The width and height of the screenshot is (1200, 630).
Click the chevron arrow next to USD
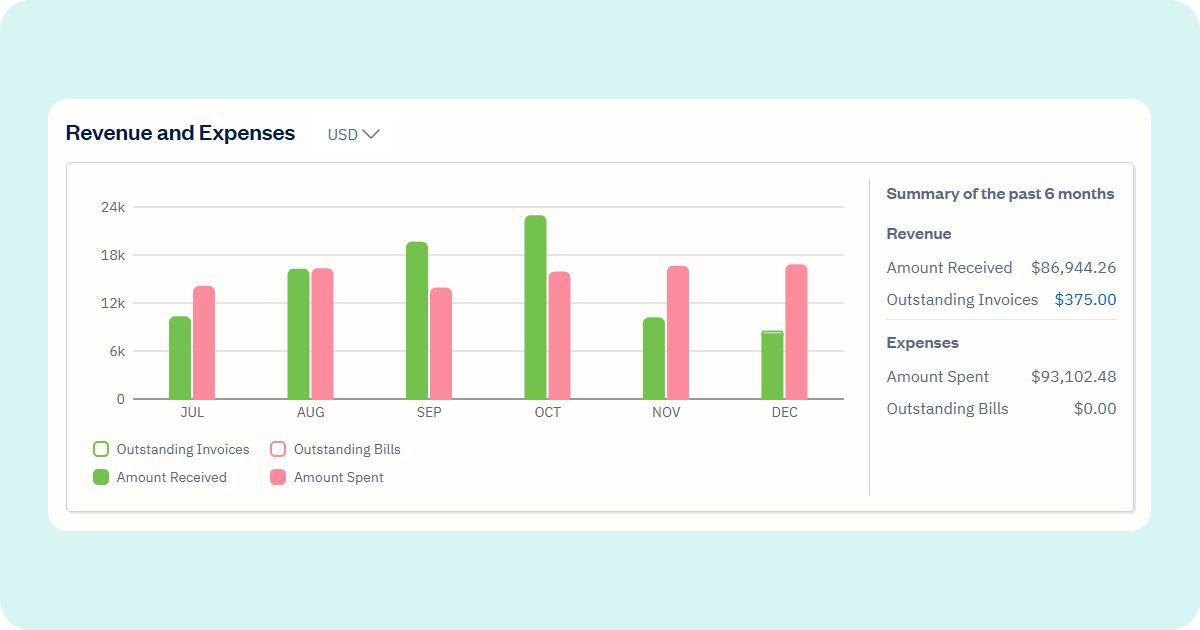(x=371, y=133)
